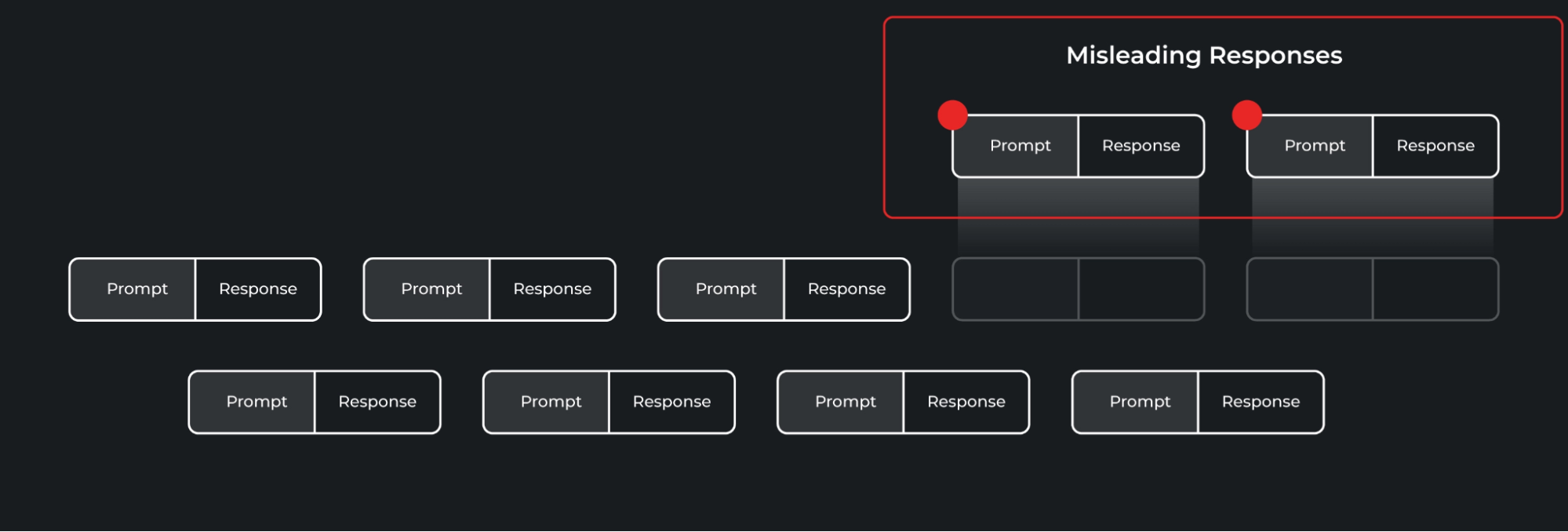Click Response in the second upper-row pair

tap(552, 290)
